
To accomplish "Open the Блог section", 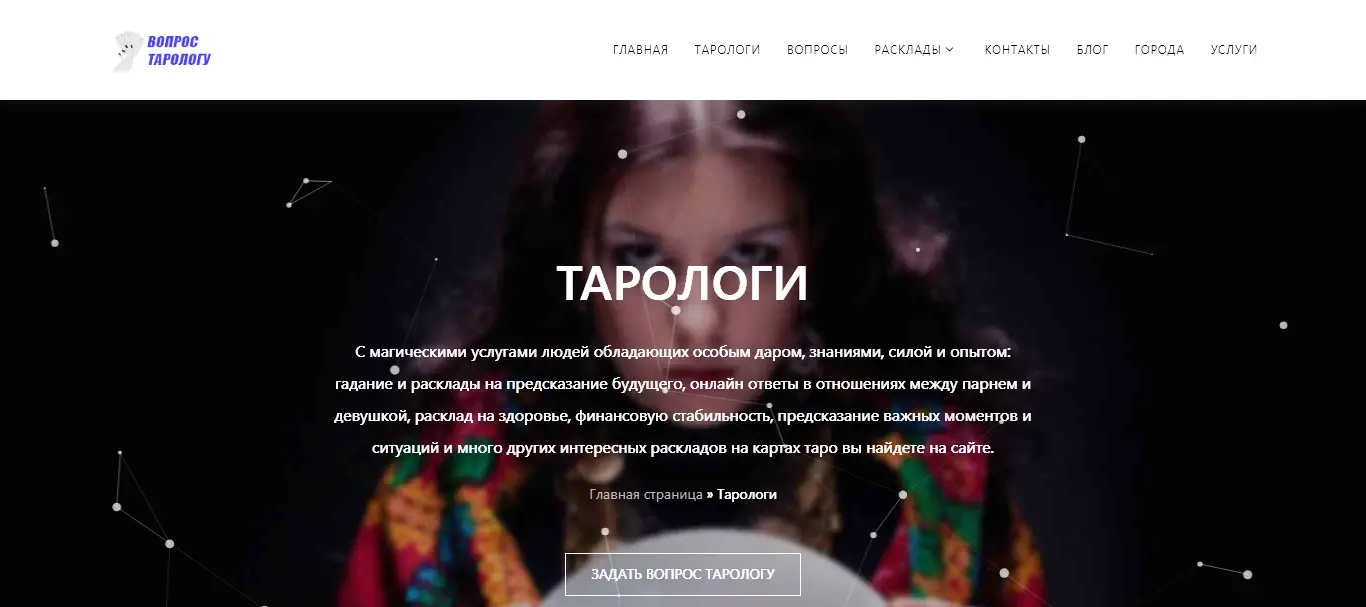I will 1092,50.
